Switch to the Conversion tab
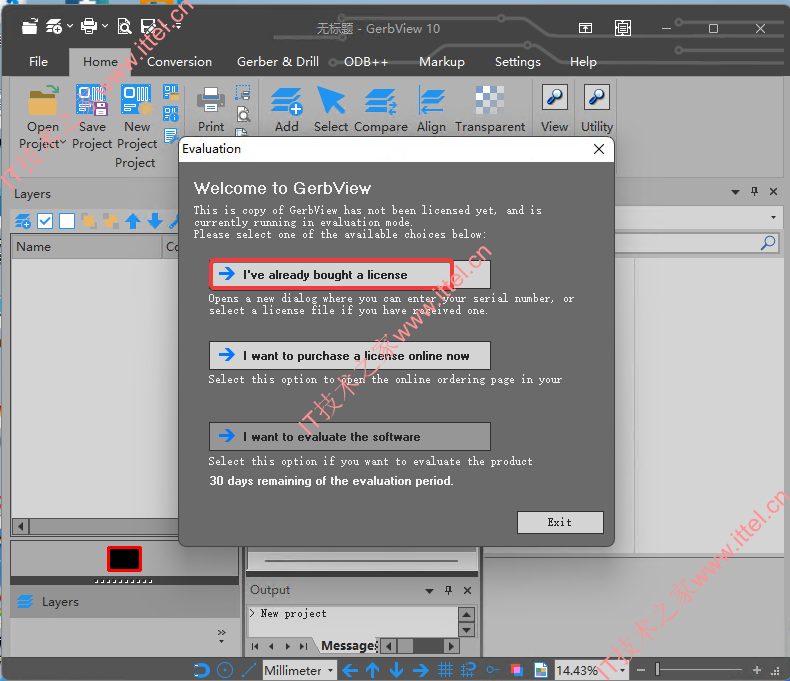 click(179, 62)
